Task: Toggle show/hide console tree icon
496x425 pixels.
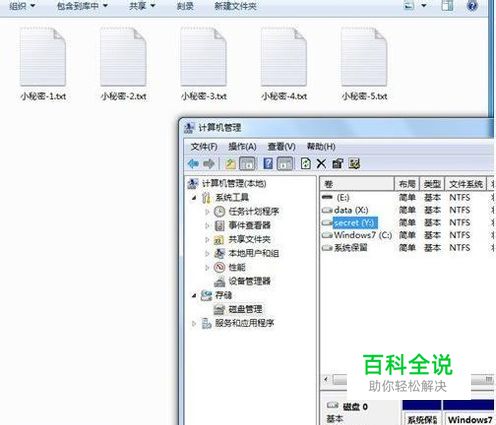Action: click(247, 164)
